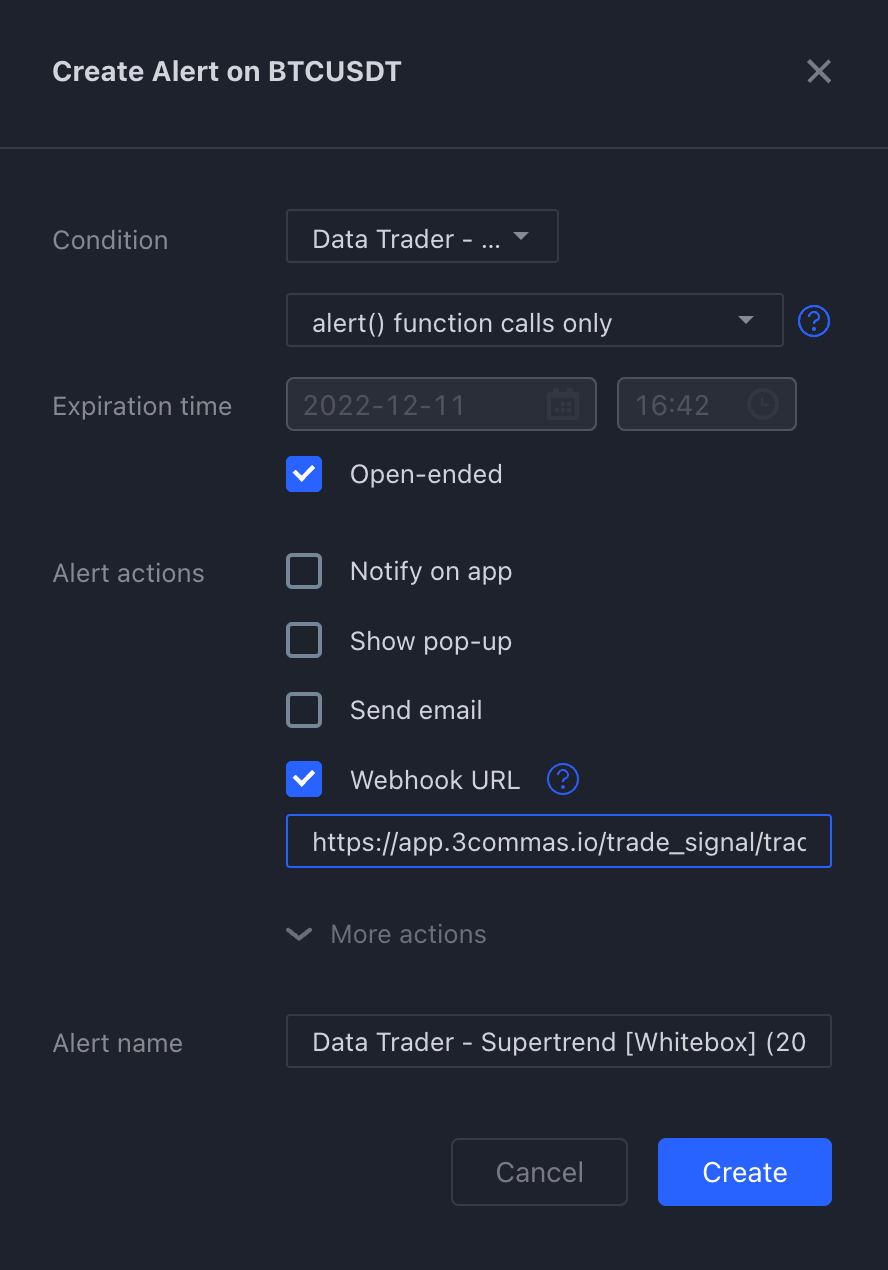
Task: Open the Condition dropdown showing Data Trader
Action: [x=422, y=236]
